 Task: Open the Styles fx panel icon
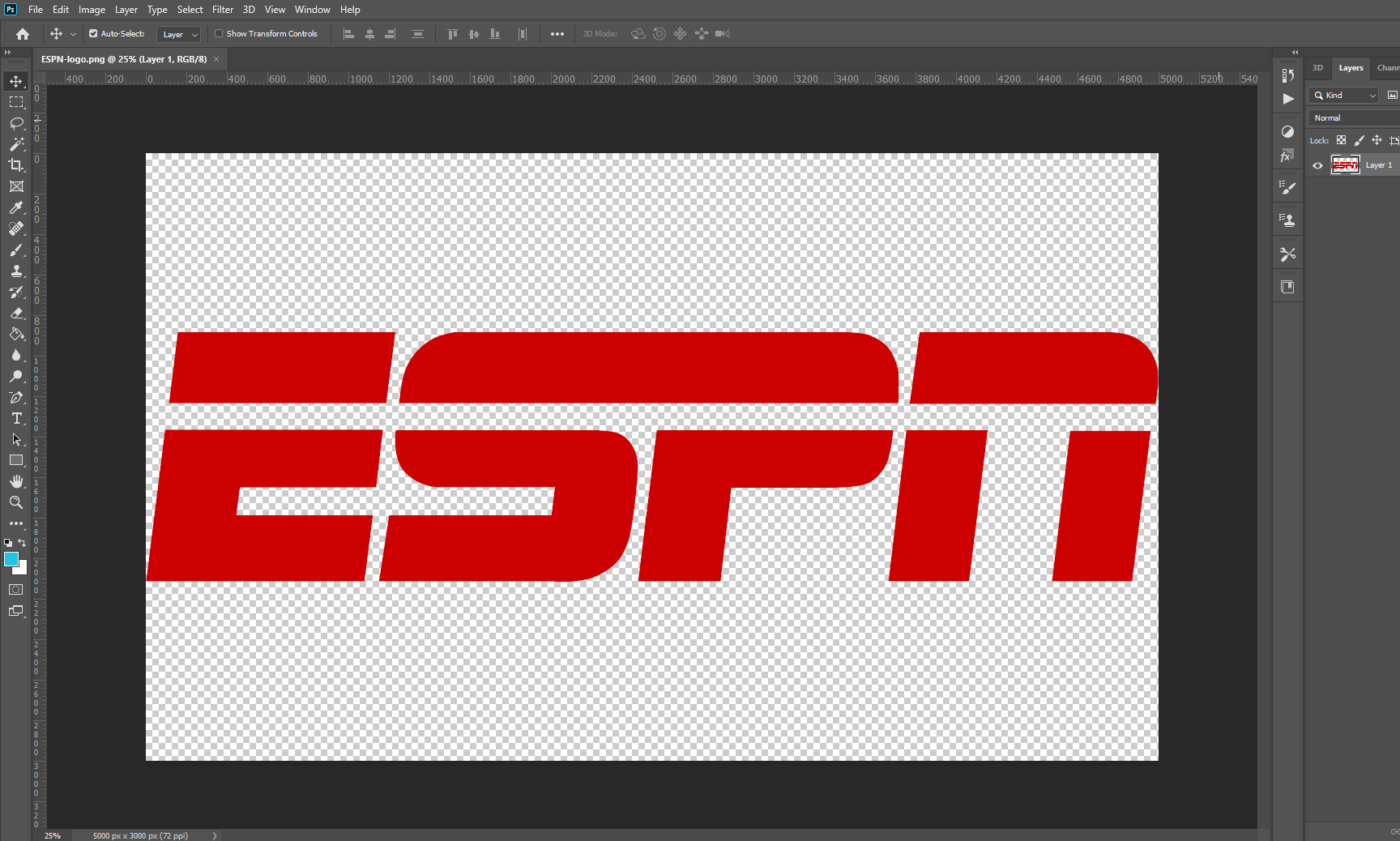[x=1287, y=156]
